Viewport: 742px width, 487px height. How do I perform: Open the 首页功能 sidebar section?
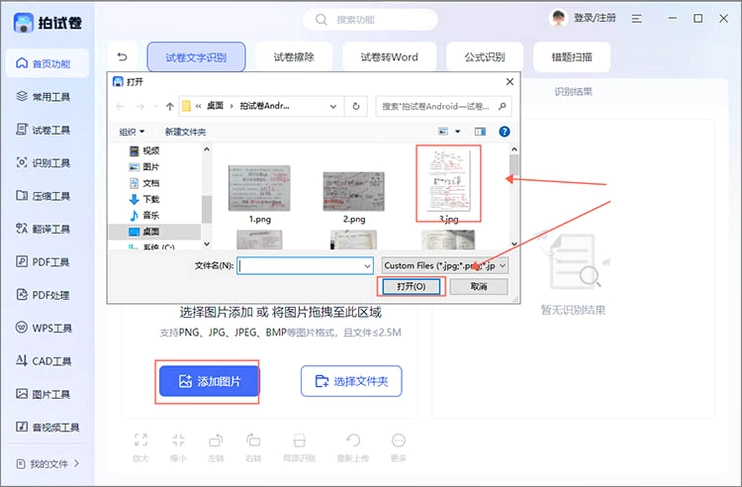47,63
